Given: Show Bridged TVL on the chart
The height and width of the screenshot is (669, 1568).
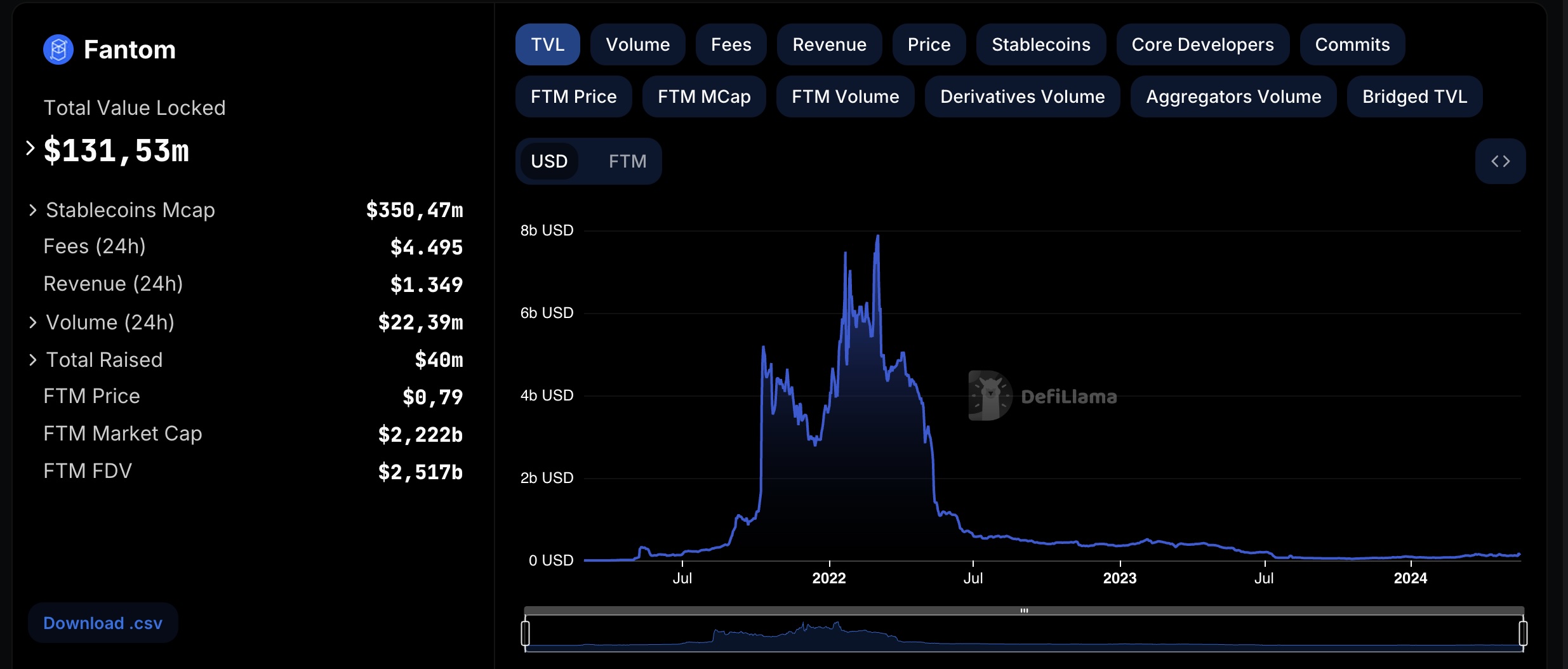Looking at the screenshot, I should click(x=1414, y=96).
